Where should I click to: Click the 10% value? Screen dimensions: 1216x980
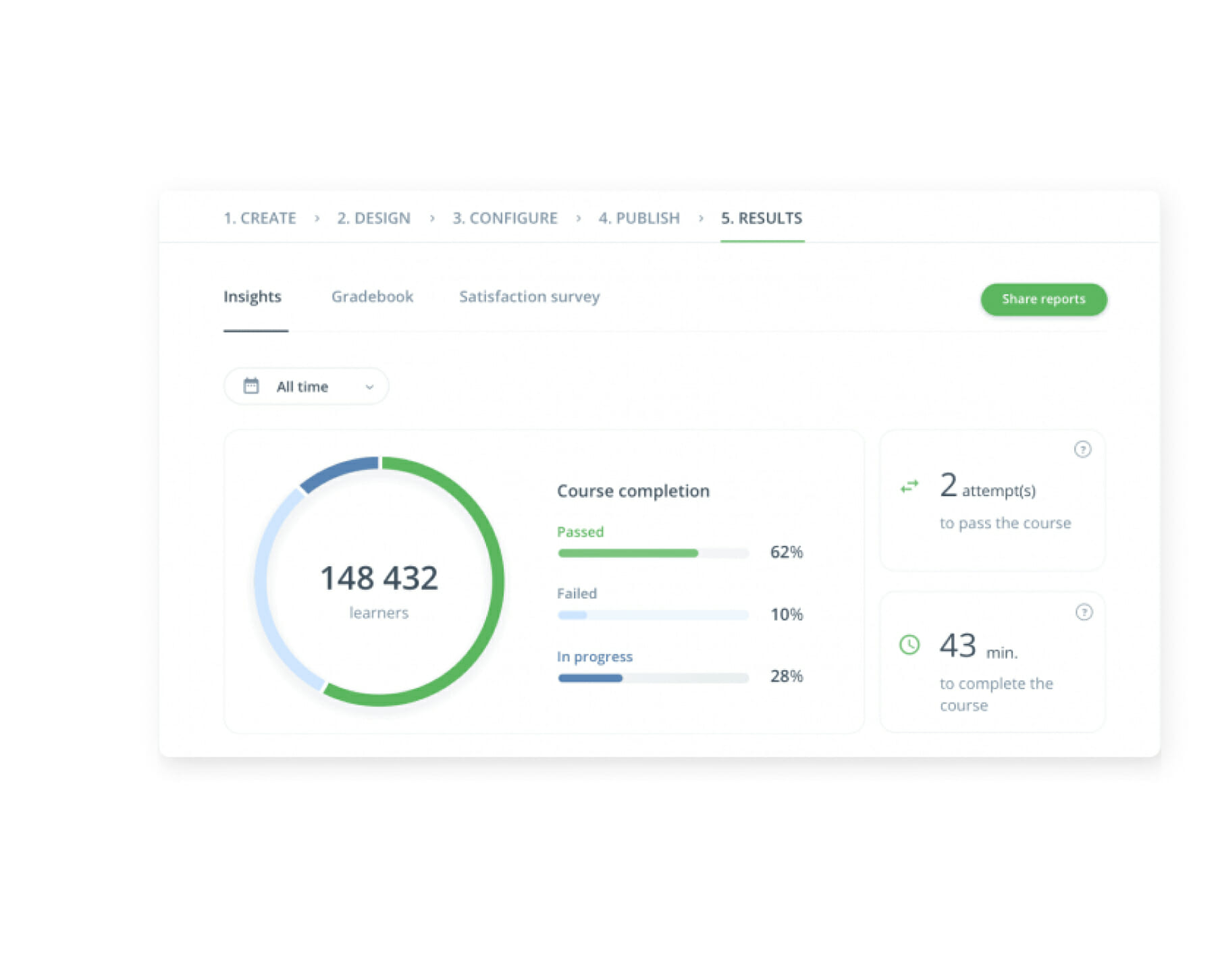point(787,614)
